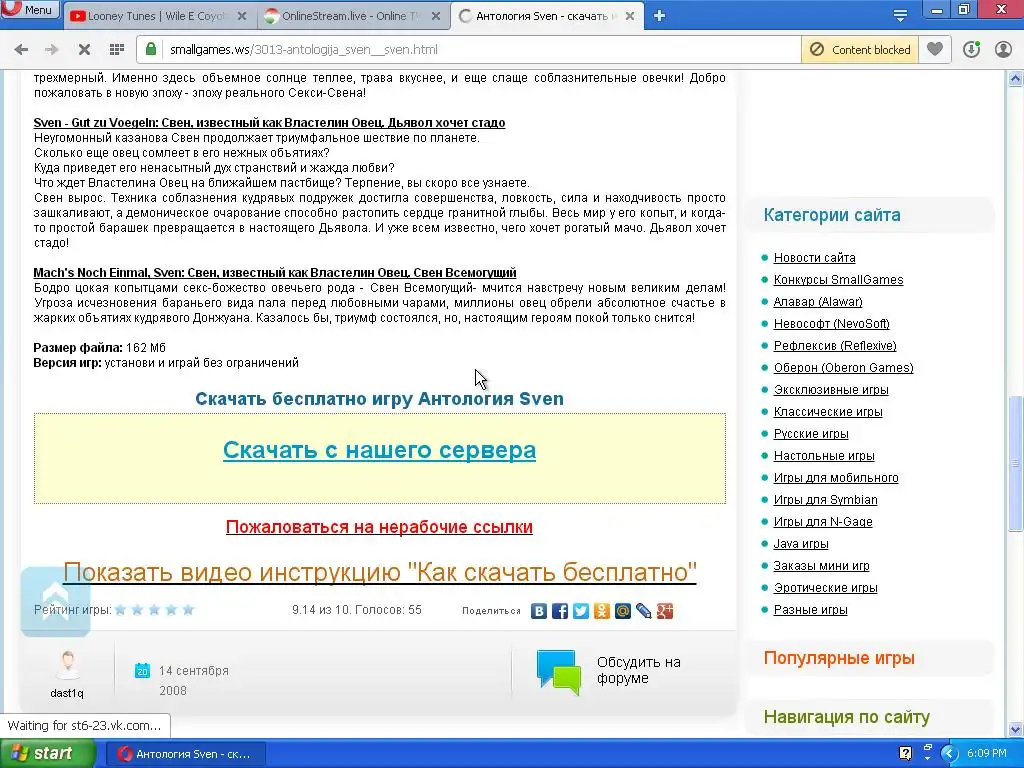Open the Windows start button
1024x768 pixels.
click(x=48, y=754)
